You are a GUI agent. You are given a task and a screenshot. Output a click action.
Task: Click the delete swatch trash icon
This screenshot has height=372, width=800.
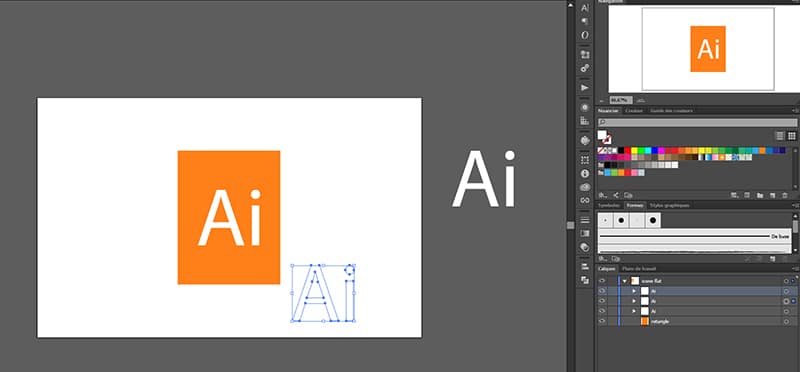(x=785, y=195)
